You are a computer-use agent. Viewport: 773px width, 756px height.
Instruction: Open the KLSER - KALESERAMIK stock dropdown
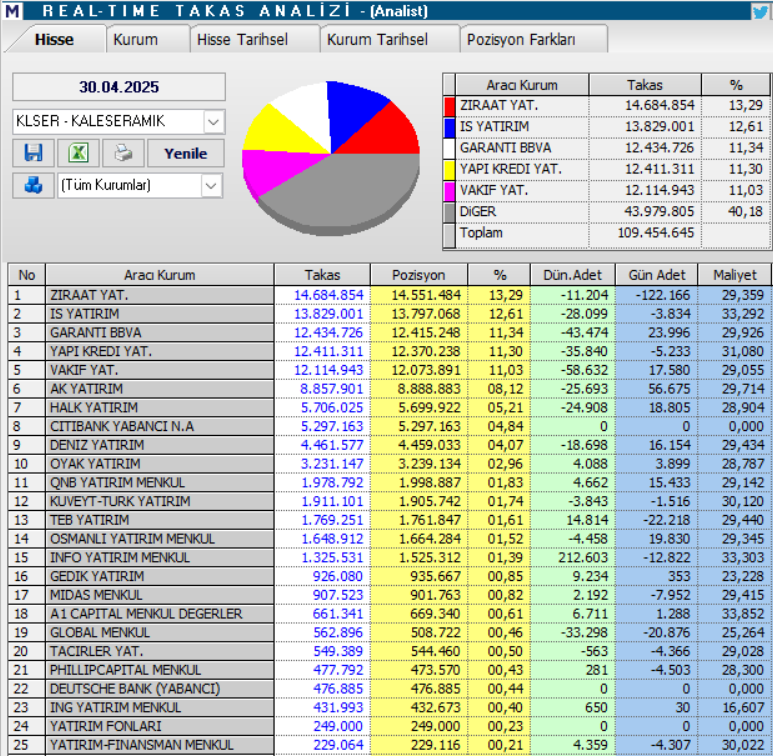[213, 122]
